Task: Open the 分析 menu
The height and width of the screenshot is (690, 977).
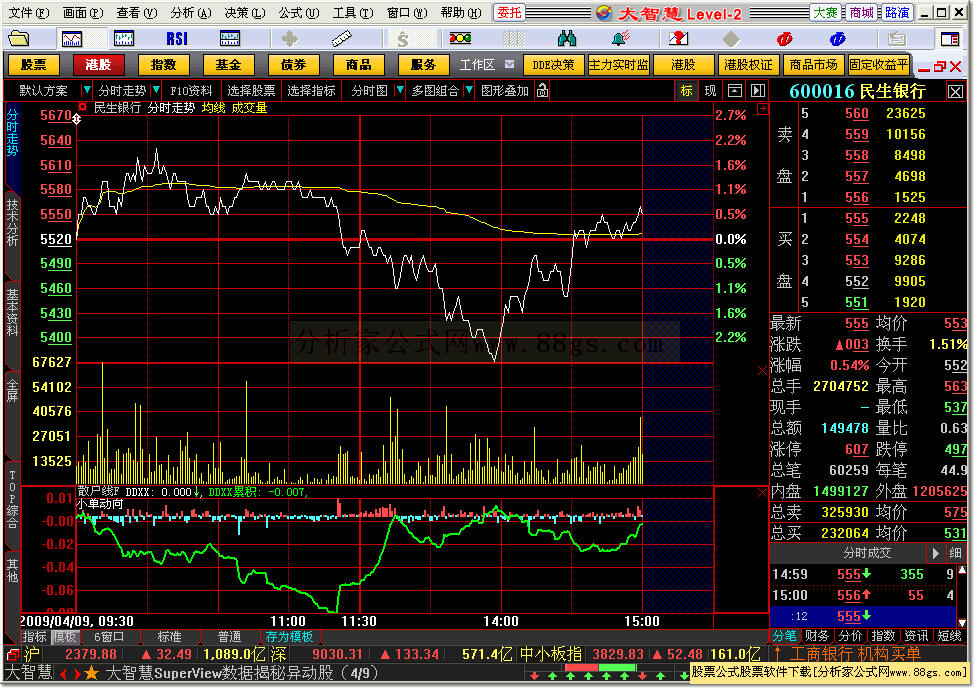Action: click(x=191, y=12)
